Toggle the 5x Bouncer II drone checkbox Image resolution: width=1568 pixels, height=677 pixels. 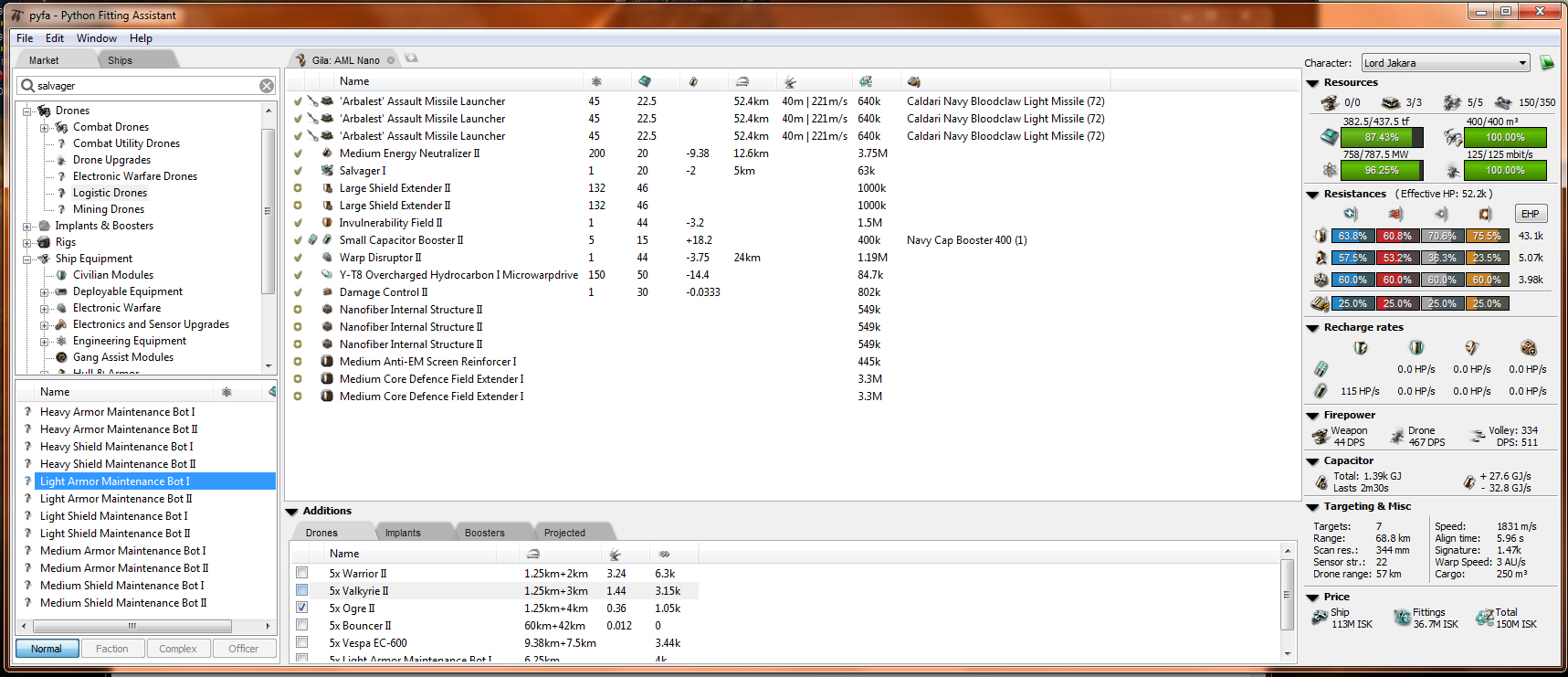pos(301,625)
